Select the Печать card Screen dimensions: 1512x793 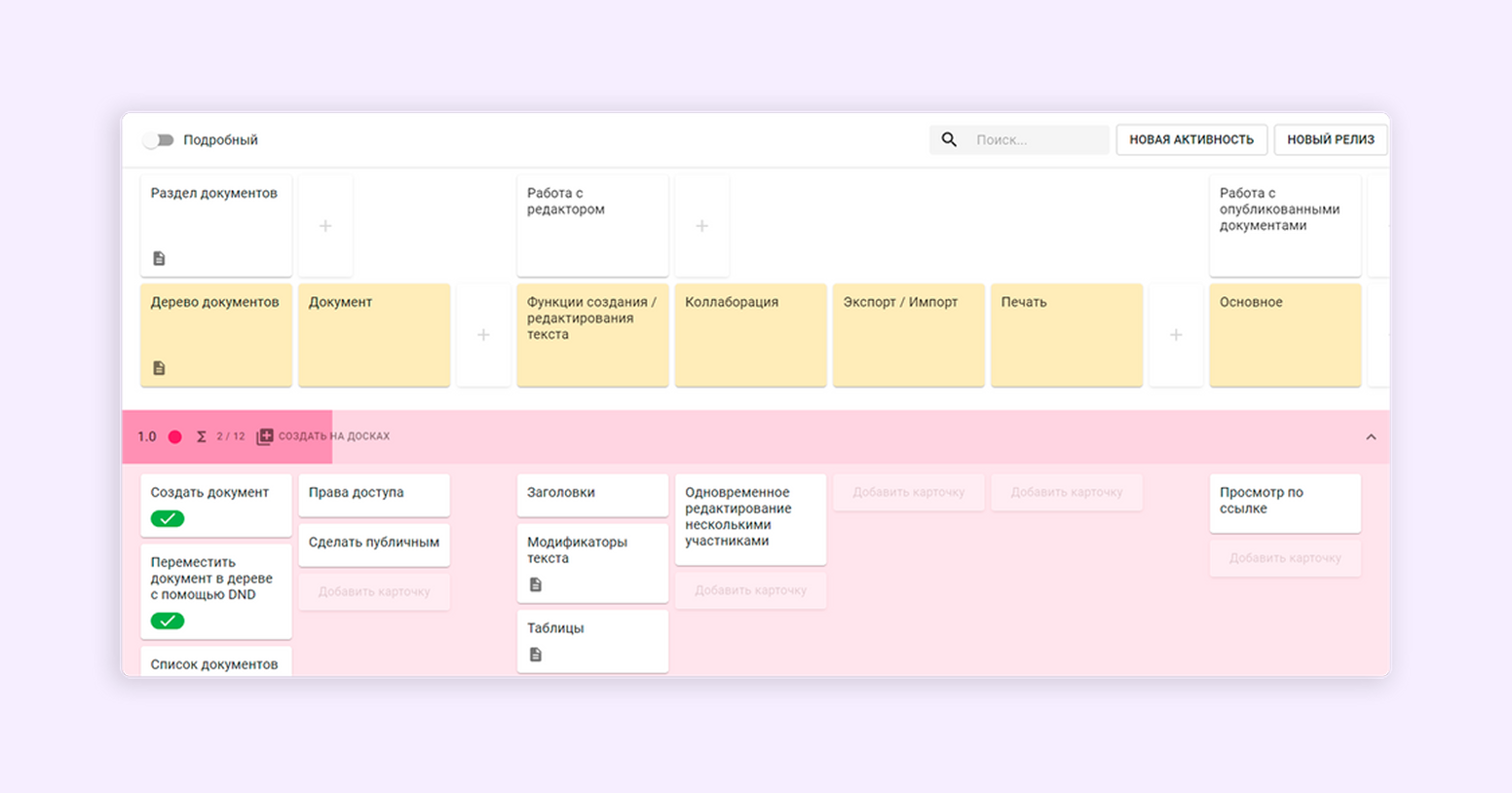point(1067,335)
